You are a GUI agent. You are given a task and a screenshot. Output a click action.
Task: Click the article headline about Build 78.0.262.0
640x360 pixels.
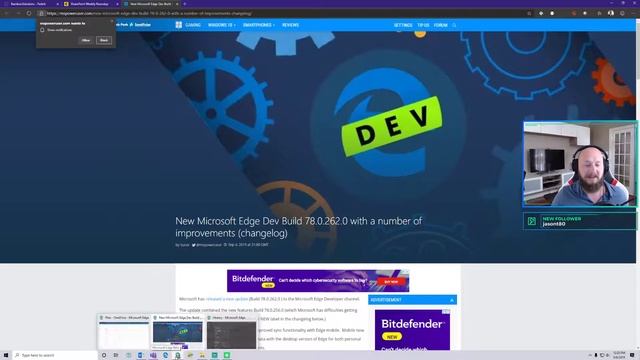(x=298, y=227)
